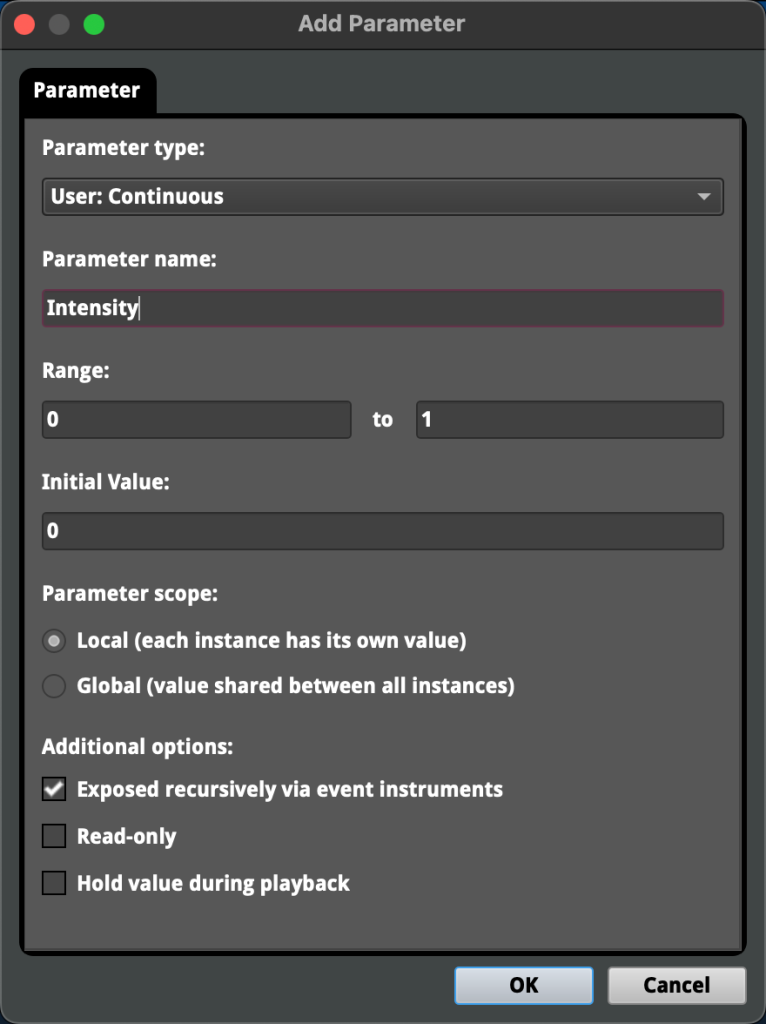
Task: Select Global parameter scope radio button
Action: point(54,686)
